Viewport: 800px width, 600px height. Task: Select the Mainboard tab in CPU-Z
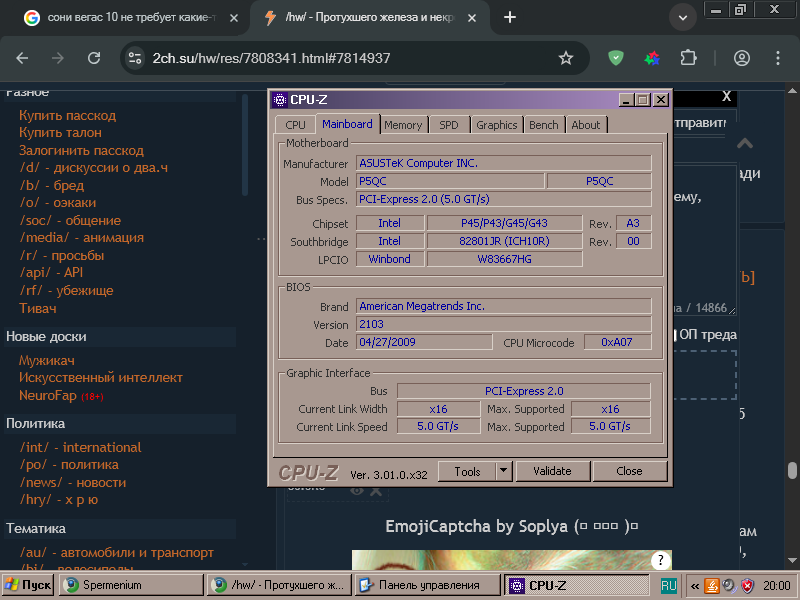point(347,124)
